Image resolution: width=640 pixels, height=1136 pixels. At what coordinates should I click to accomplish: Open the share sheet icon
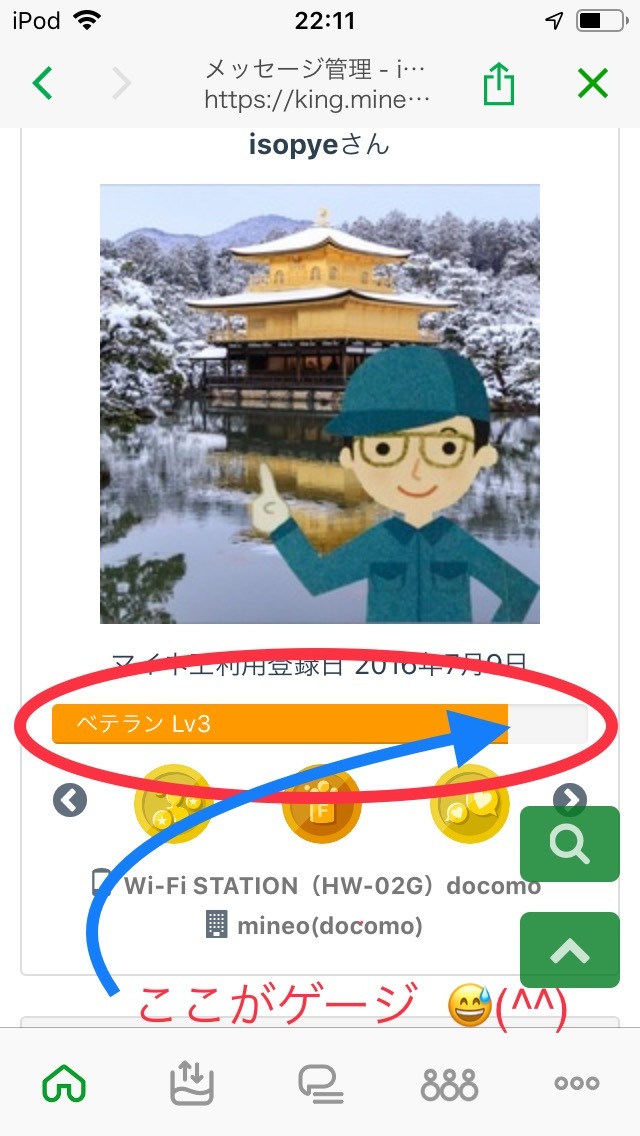499,84
